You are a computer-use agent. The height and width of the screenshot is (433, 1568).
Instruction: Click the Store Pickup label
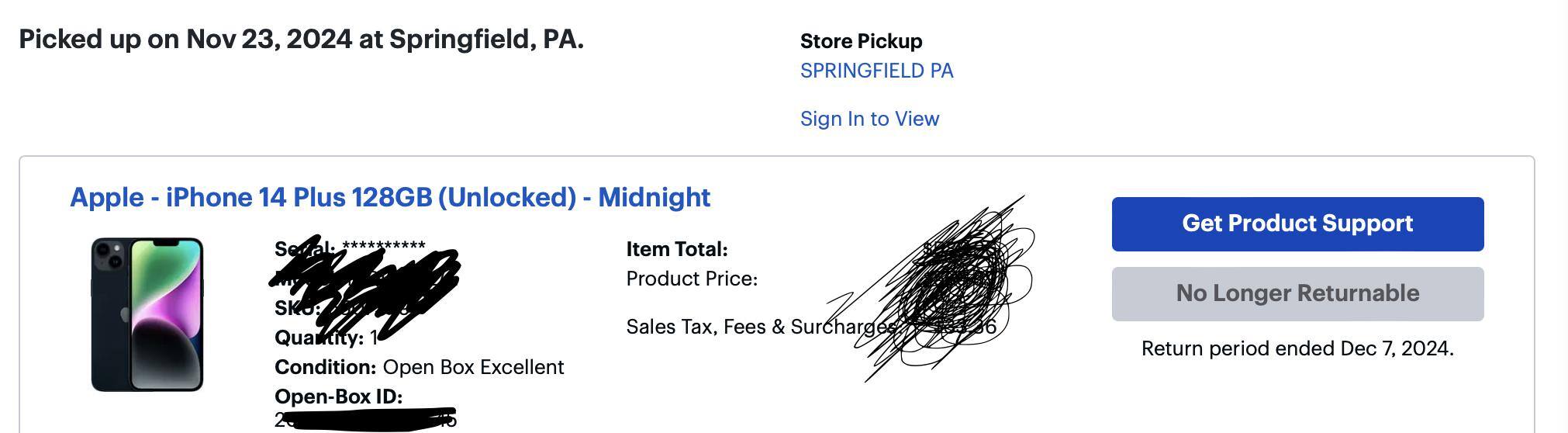861,41
